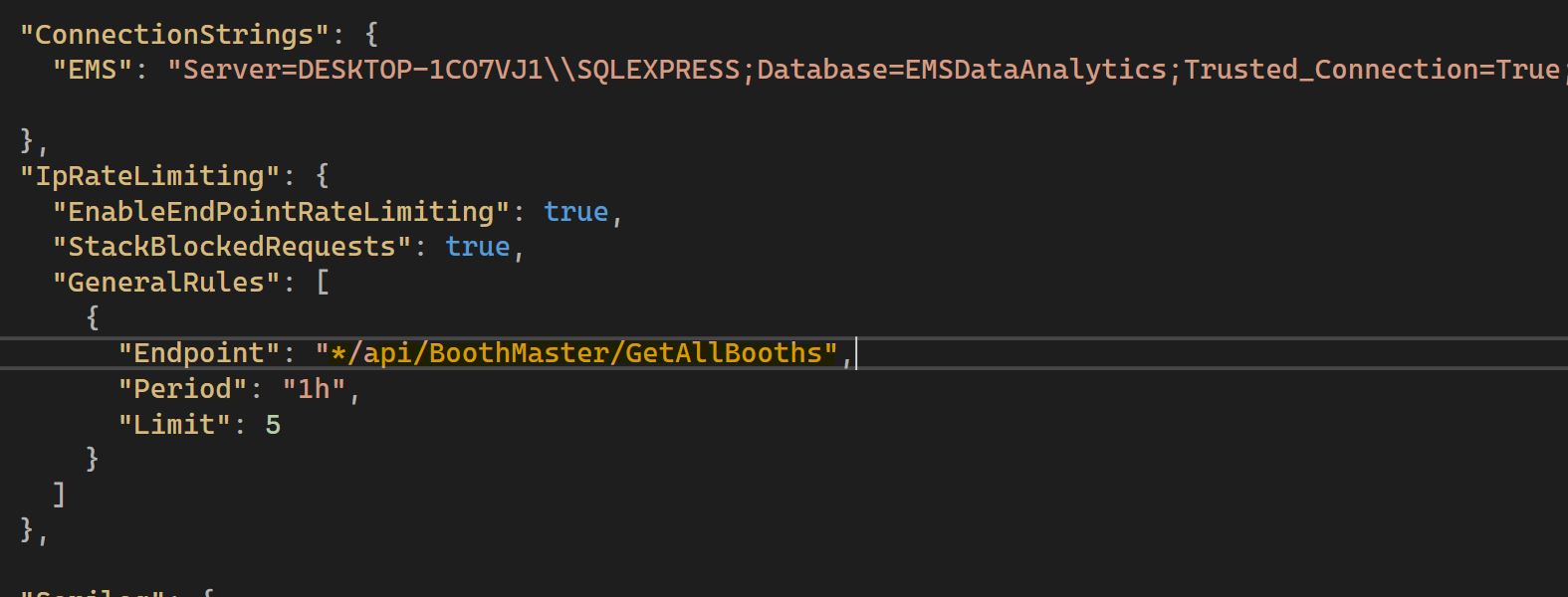Select the "StackBlockedRequests" key
Viewport: 1568px width, 597px height.
click(x=231, y=247)
